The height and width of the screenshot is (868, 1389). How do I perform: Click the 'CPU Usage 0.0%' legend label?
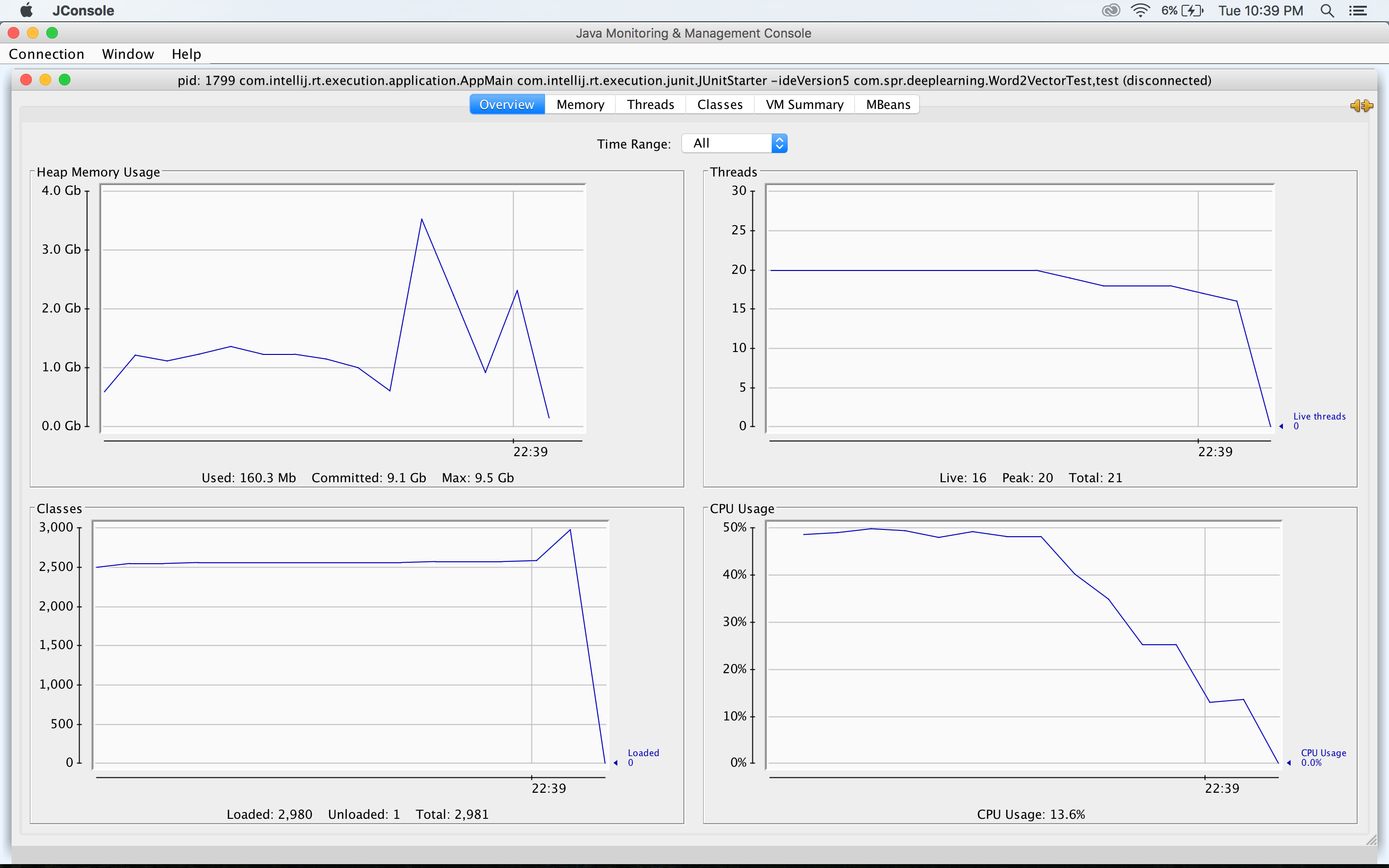tap(1323, 757)
